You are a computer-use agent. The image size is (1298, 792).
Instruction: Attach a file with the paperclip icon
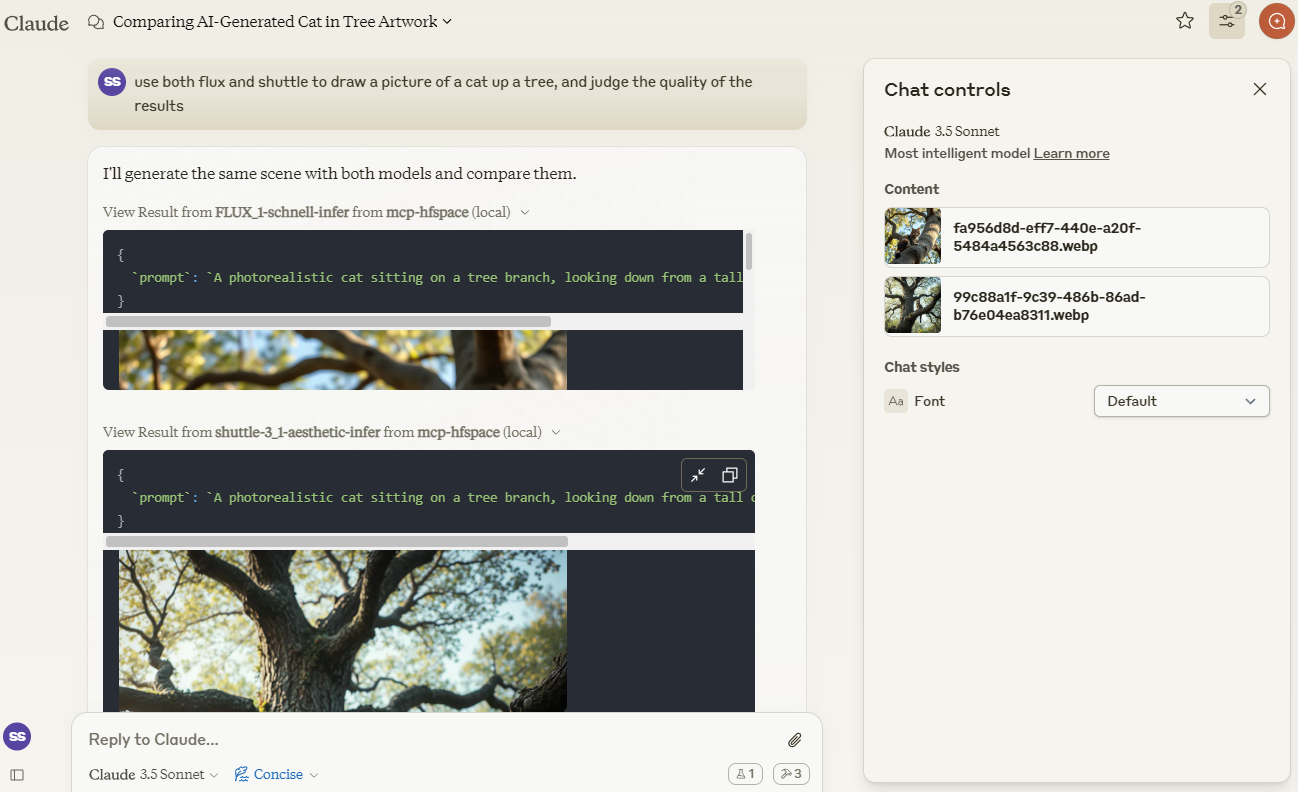click(x=795, y=740)
